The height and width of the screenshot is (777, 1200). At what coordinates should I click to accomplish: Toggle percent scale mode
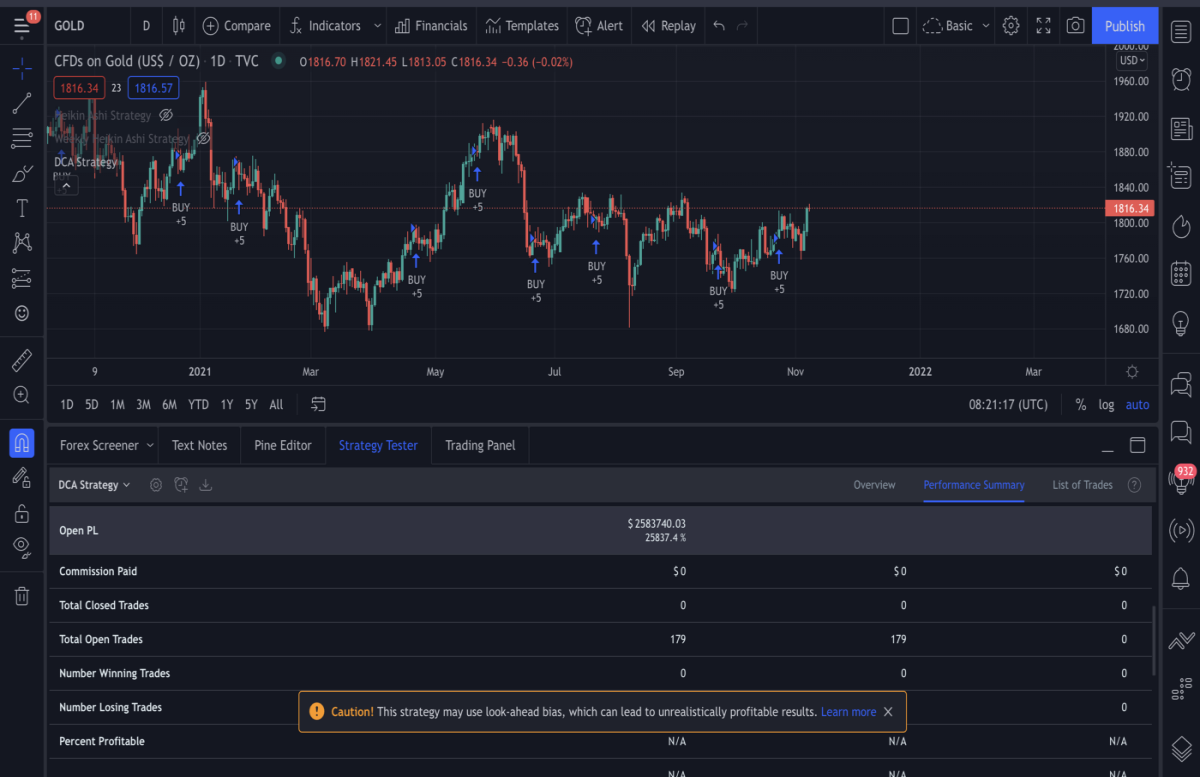[1081, 405]
